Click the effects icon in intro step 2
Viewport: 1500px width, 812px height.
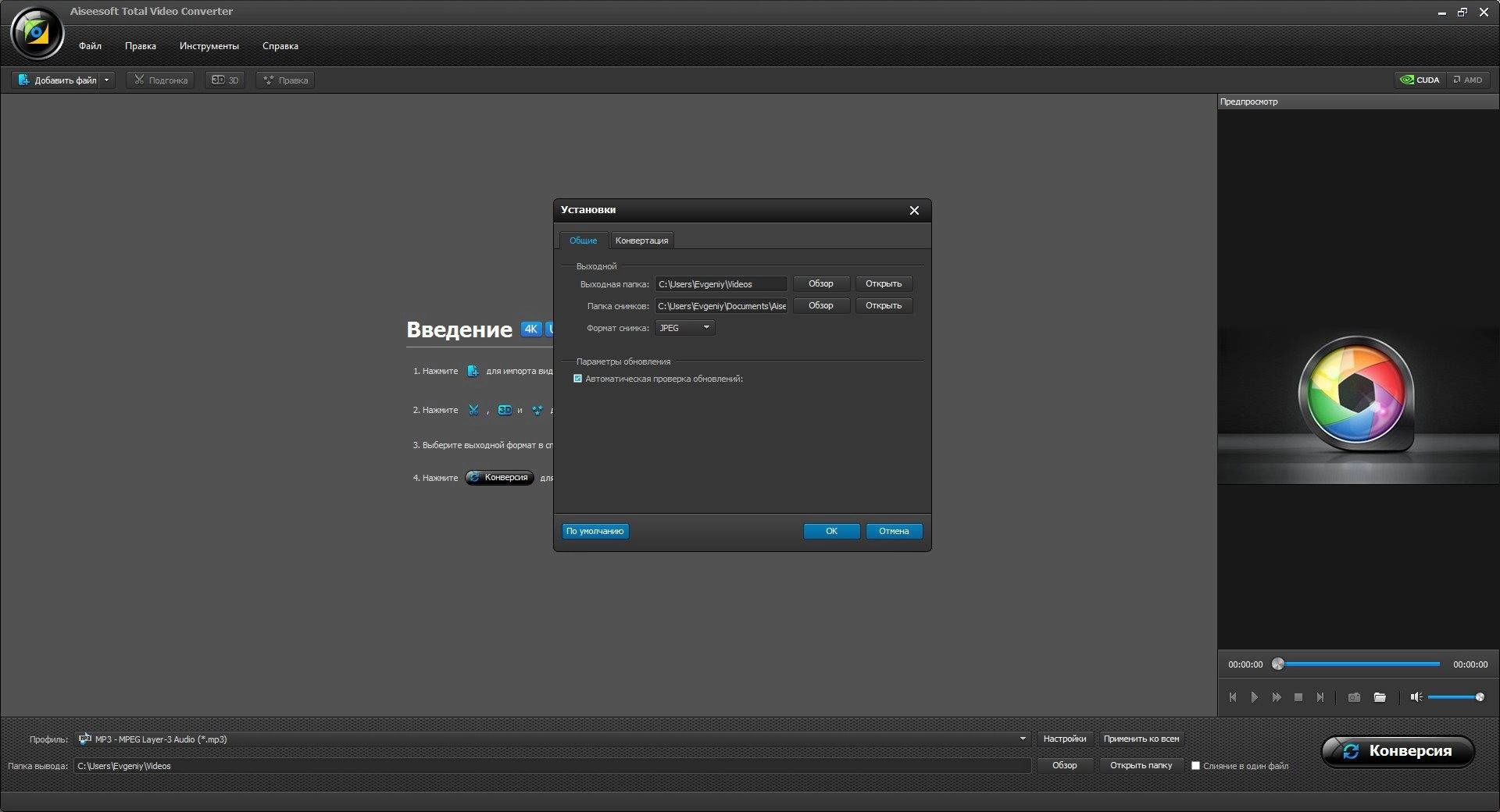[537, 410]
